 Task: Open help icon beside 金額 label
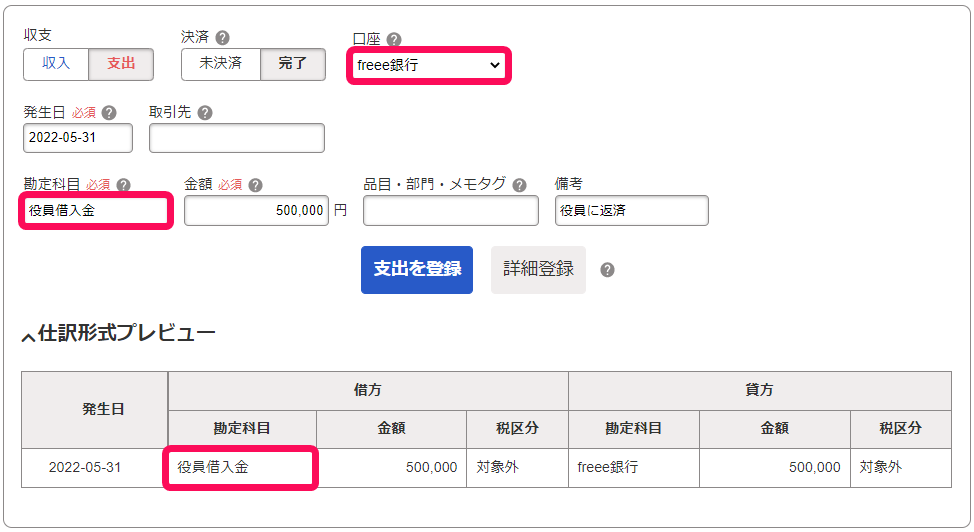(x=255, y=185)
